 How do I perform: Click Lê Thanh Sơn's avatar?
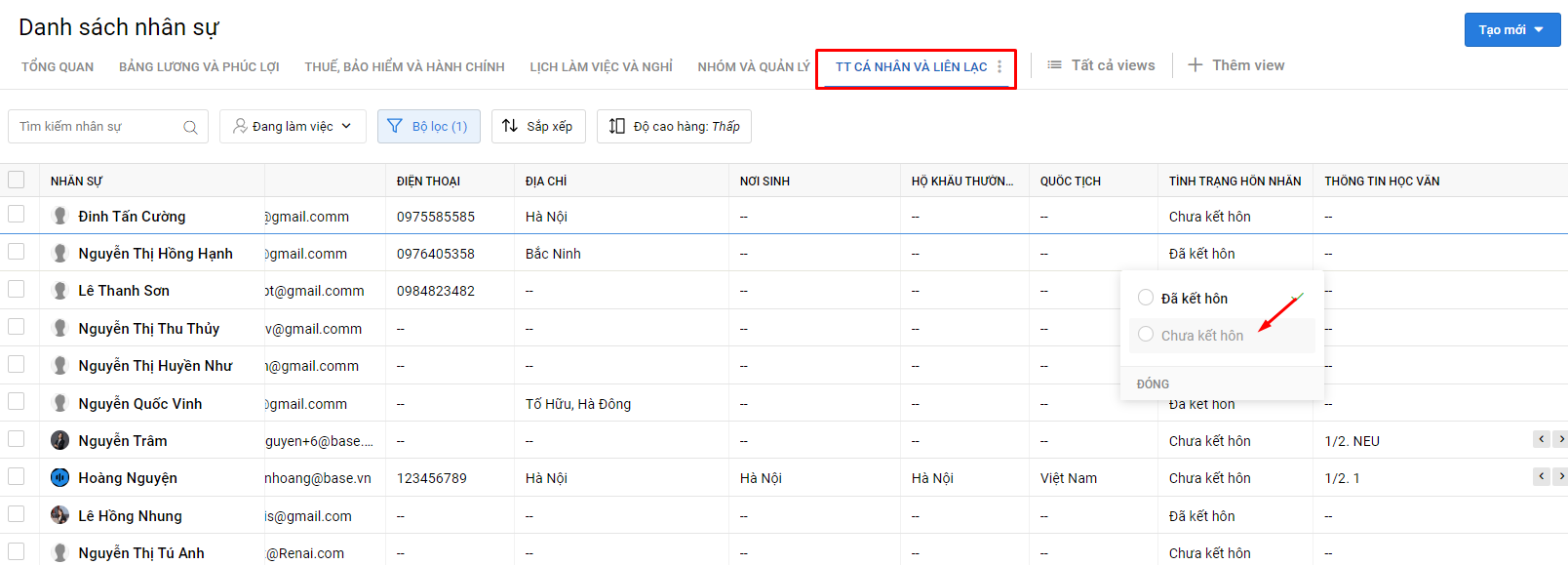click(x=59, y=291)
